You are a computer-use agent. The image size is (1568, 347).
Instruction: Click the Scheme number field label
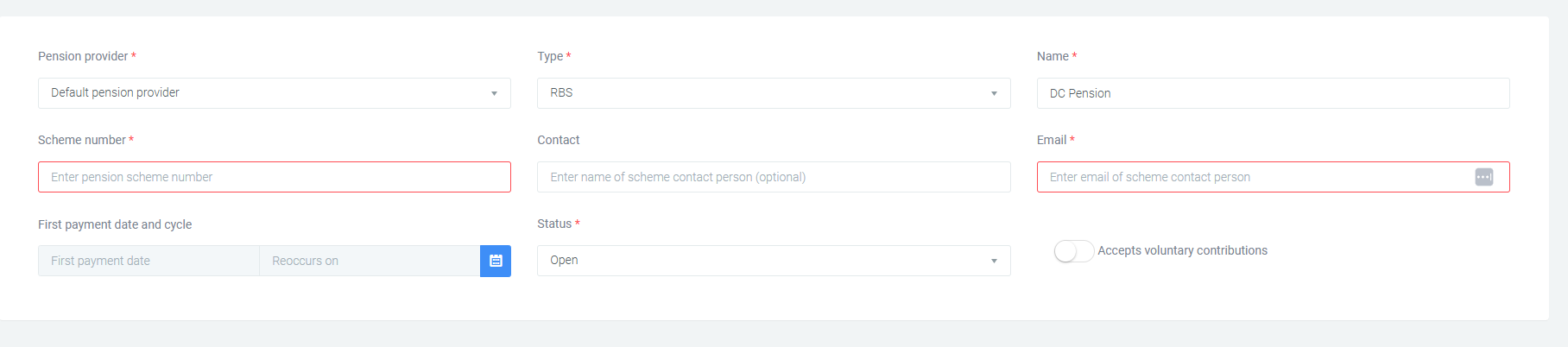click(82, 140)
